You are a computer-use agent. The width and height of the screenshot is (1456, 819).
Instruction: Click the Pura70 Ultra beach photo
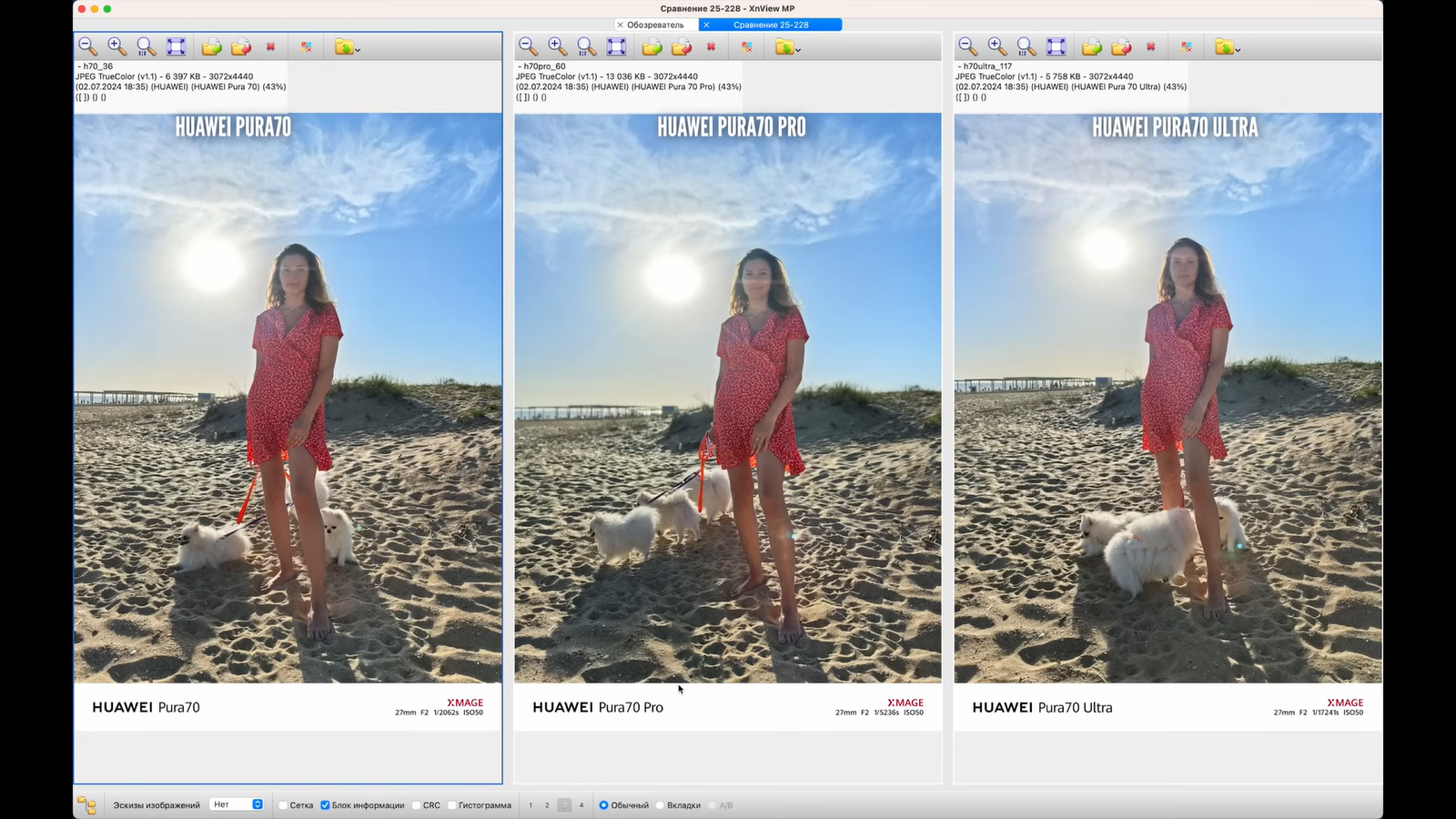[x=1168, y=398]
